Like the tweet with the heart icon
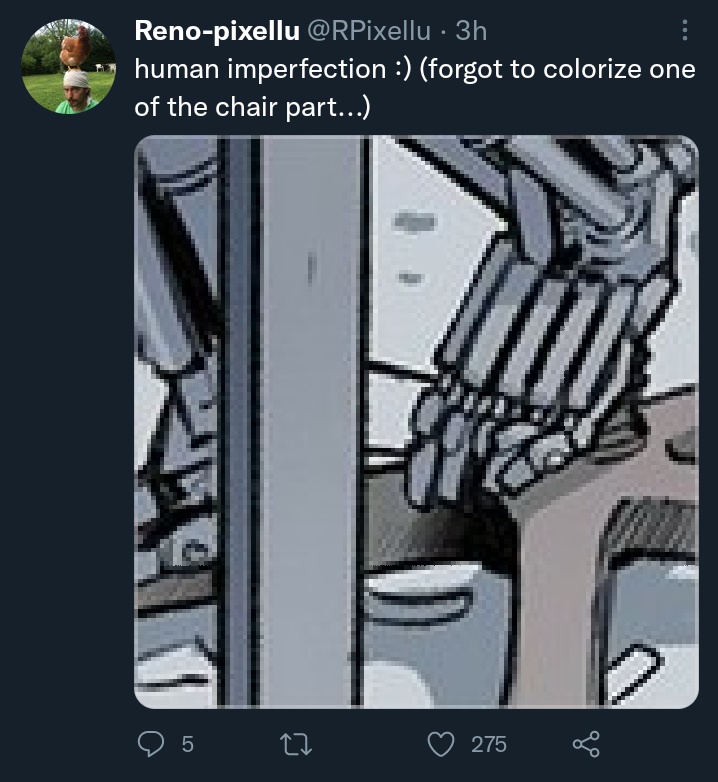This screenshot has width=718, height=782. point(441,744)
